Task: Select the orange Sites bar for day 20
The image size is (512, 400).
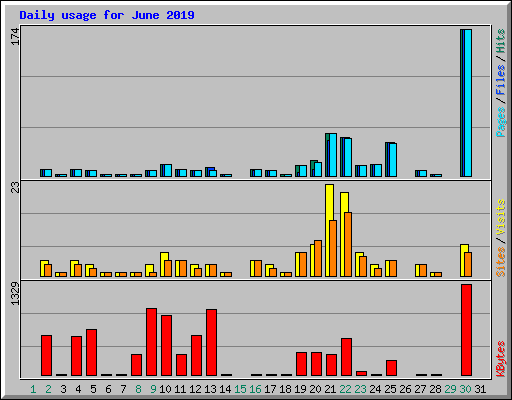Action: (x=318, y=259)
